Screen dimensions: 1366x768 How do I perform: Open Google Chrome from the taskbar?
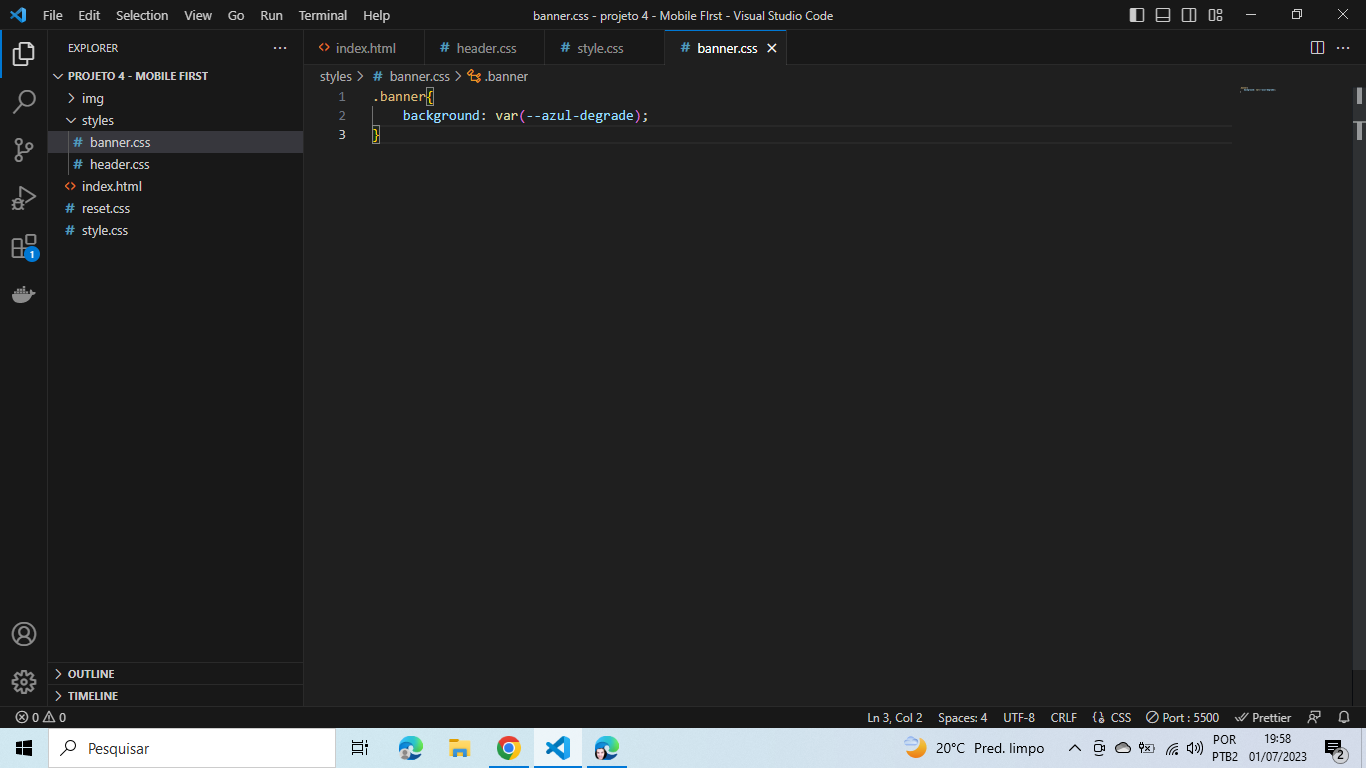pos(509,748)
